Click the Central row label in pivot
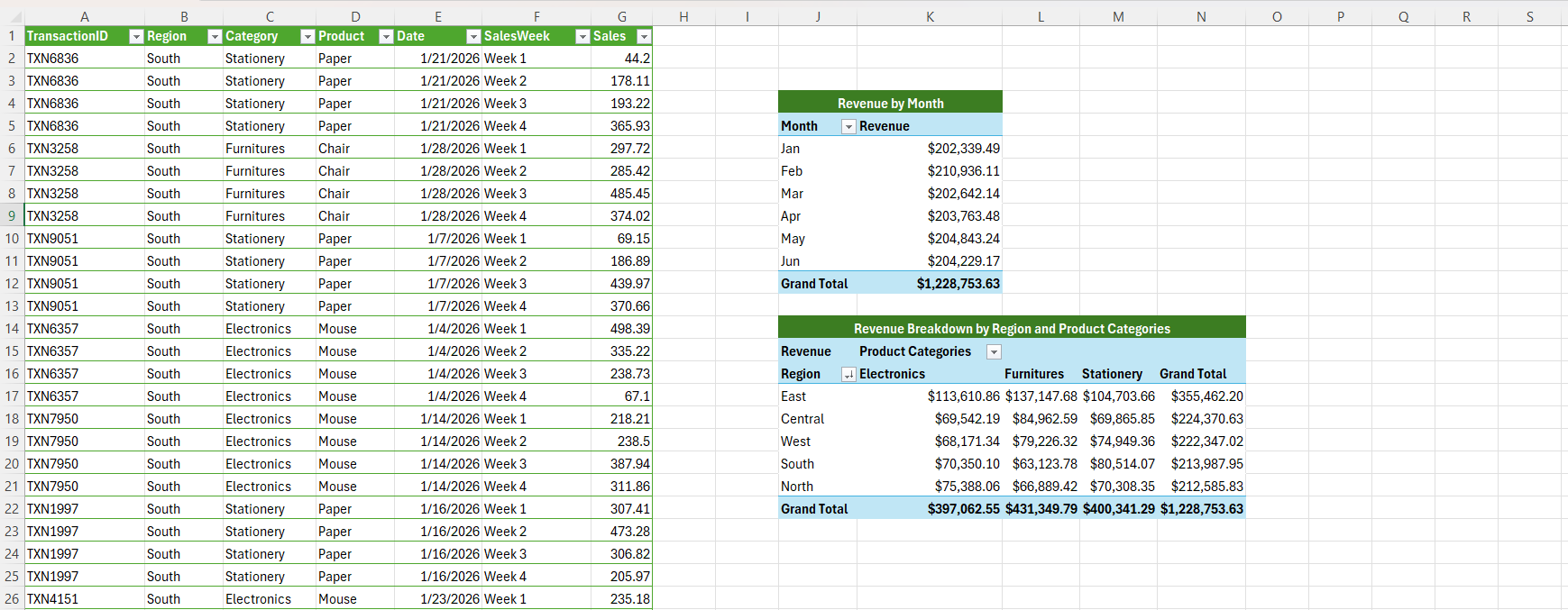This screenshot has height=610, width=1568. click(x=818, y=418)
